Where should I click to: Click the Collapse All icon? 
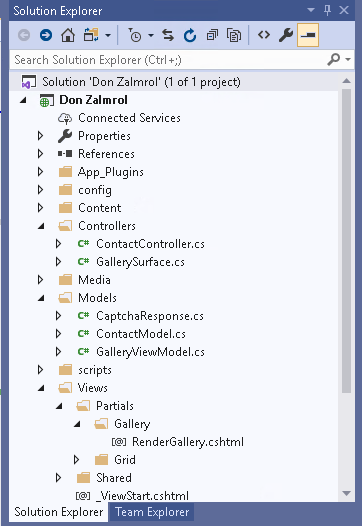click(212, 35)
